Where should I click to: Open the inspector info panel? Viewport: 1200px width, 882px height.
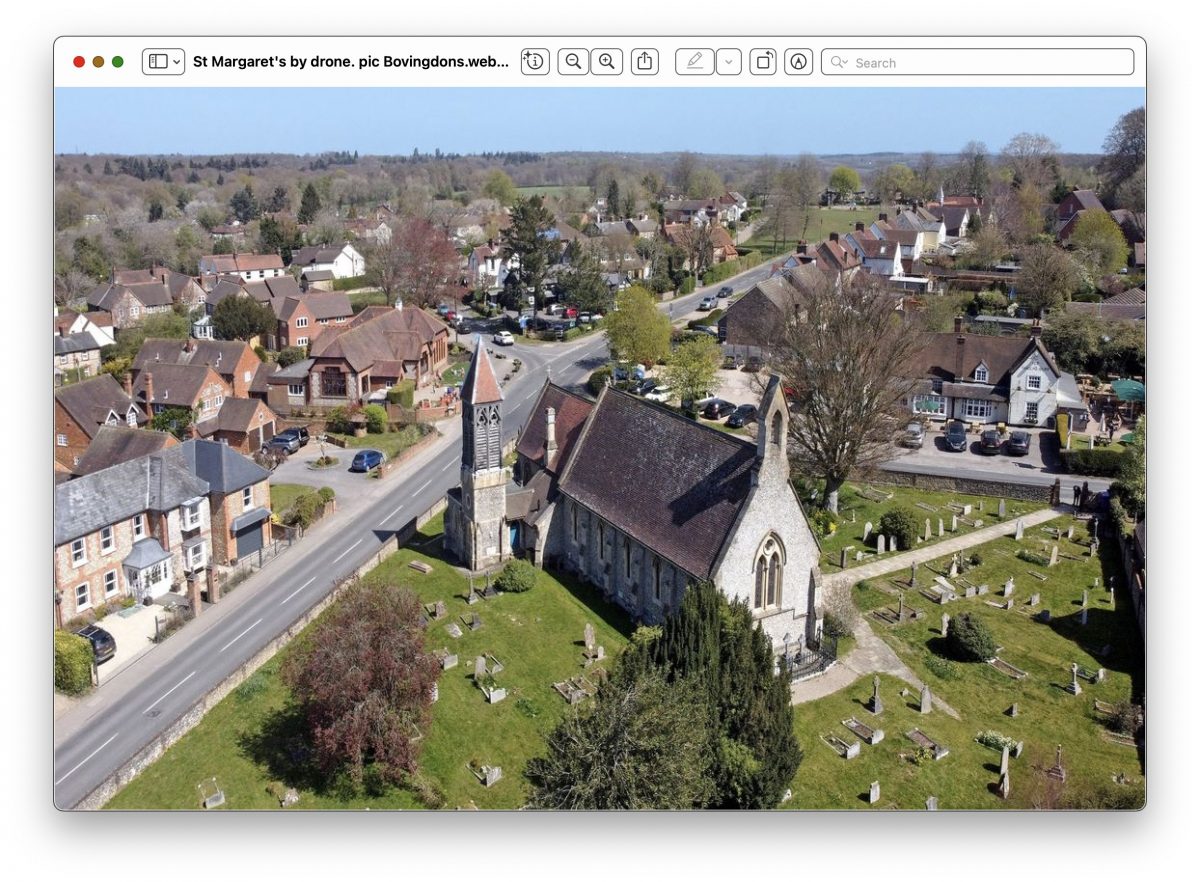coord(535,62)
